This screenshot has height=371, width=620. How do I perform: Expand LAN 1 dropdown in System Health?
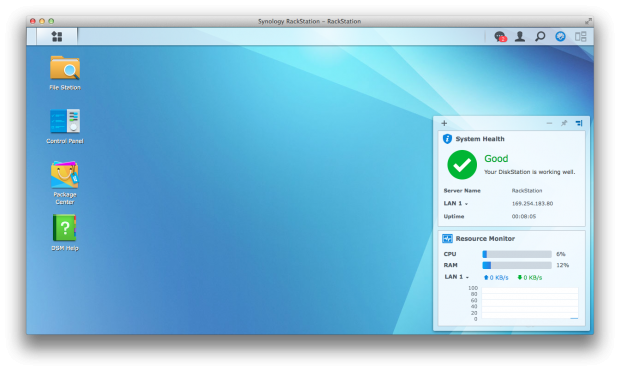(456, 203)
